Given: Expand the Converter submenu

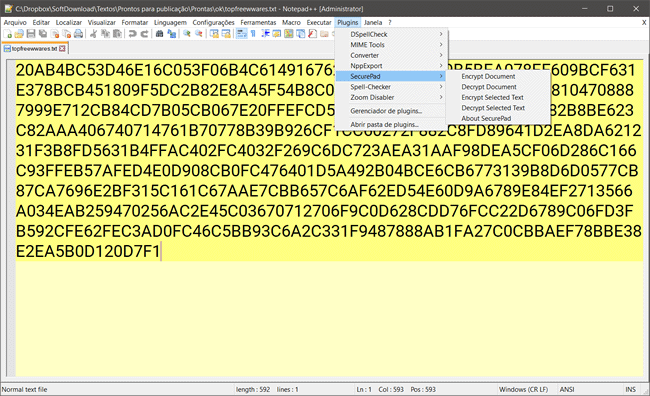Looking at the screenshot, I should point(390,55).
